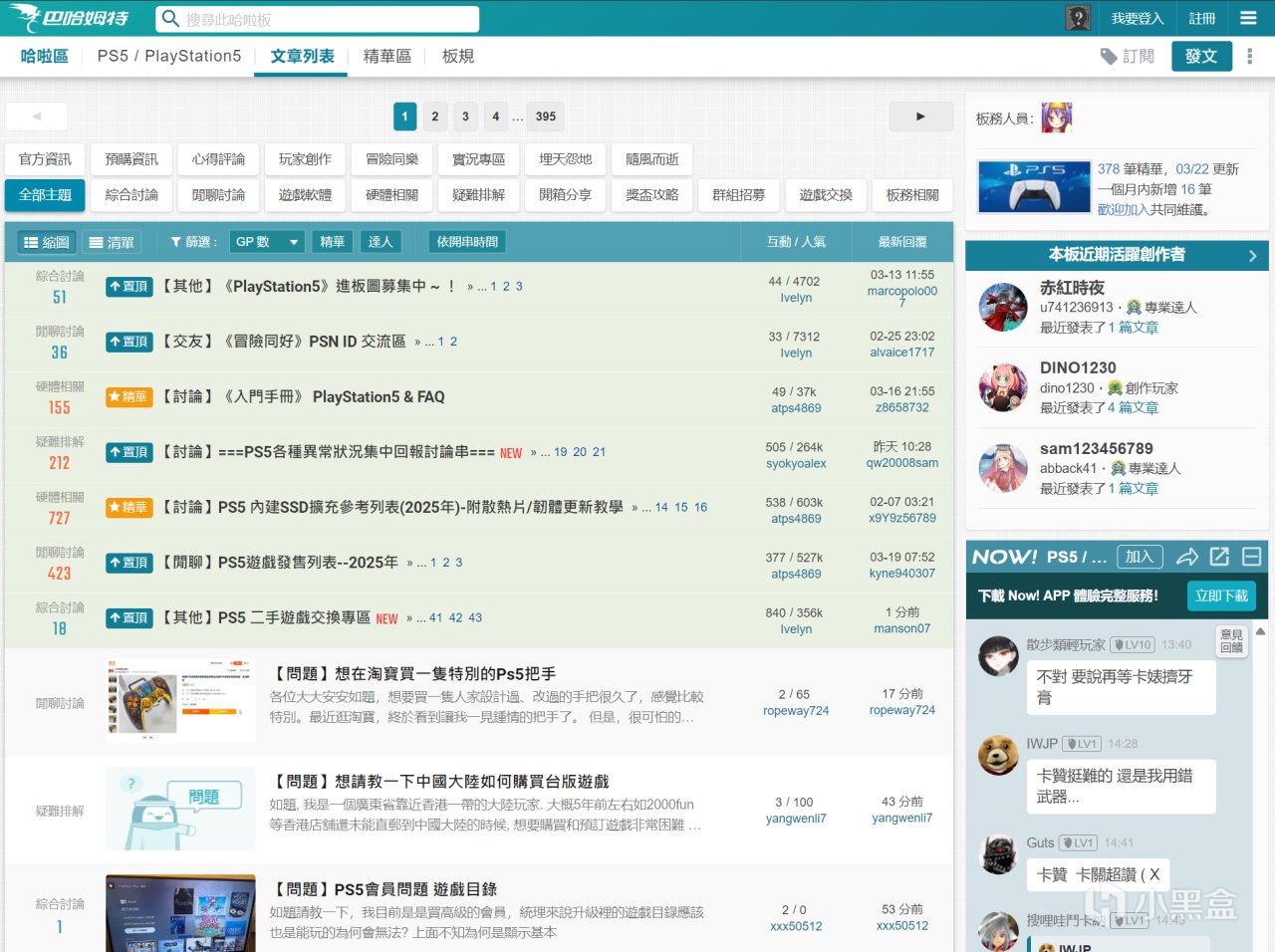Open the 意見回饋 feedback button in chat

tap(1232, 641)
